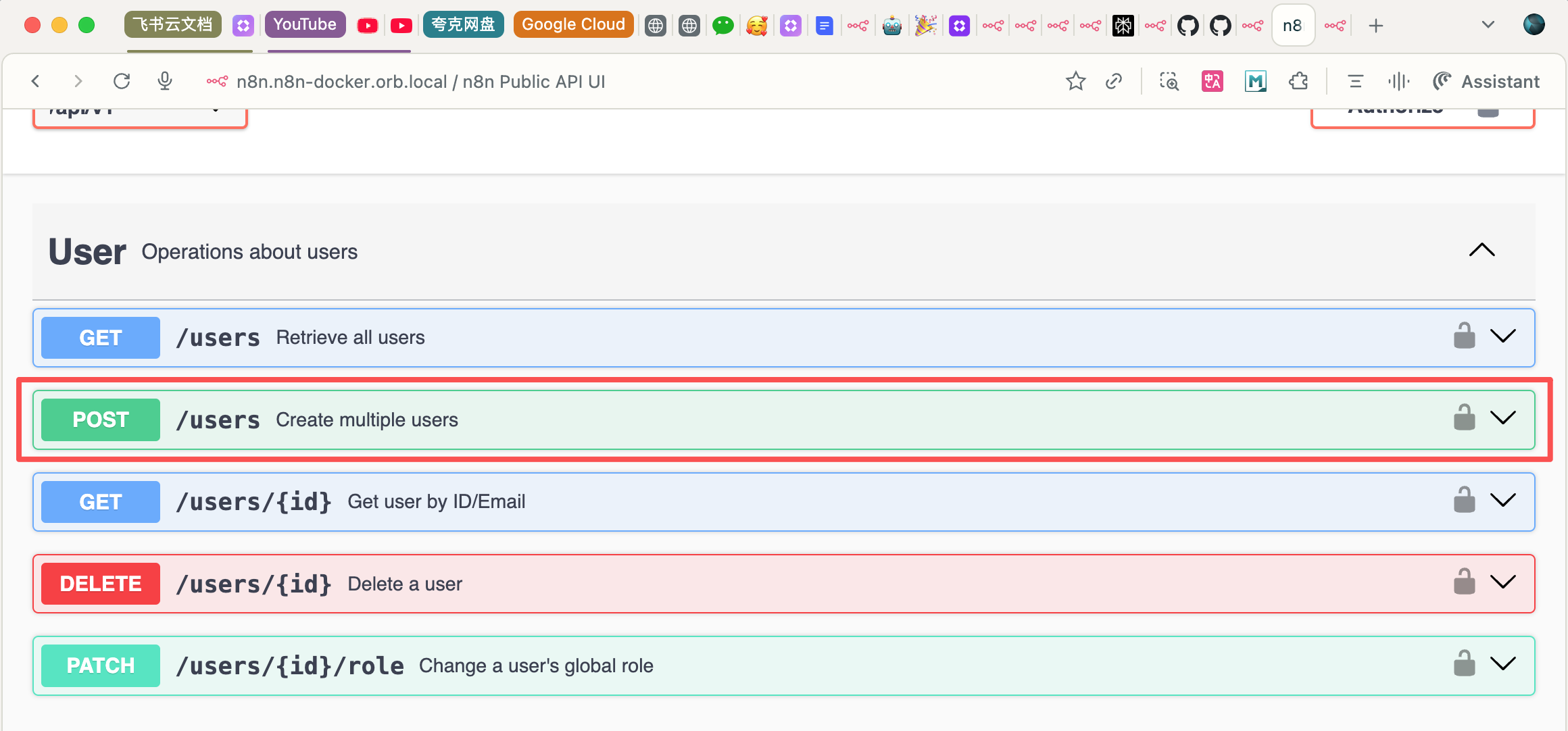Click the lock icon on DELETE /users/{id}

pyautogui.click(x=1464, y=582)
